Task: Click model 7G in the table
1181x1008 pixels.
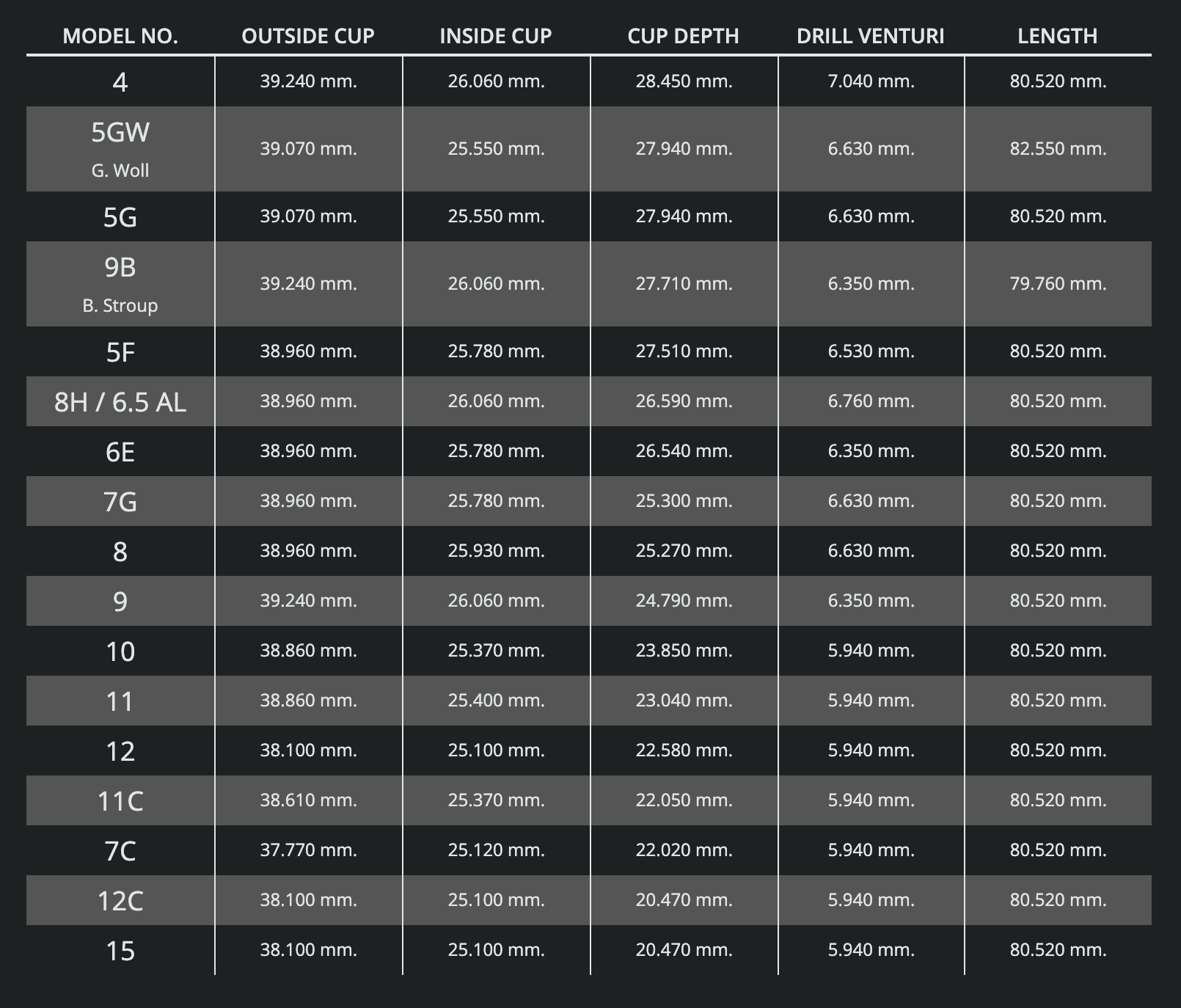Action: tap(120, 501)
